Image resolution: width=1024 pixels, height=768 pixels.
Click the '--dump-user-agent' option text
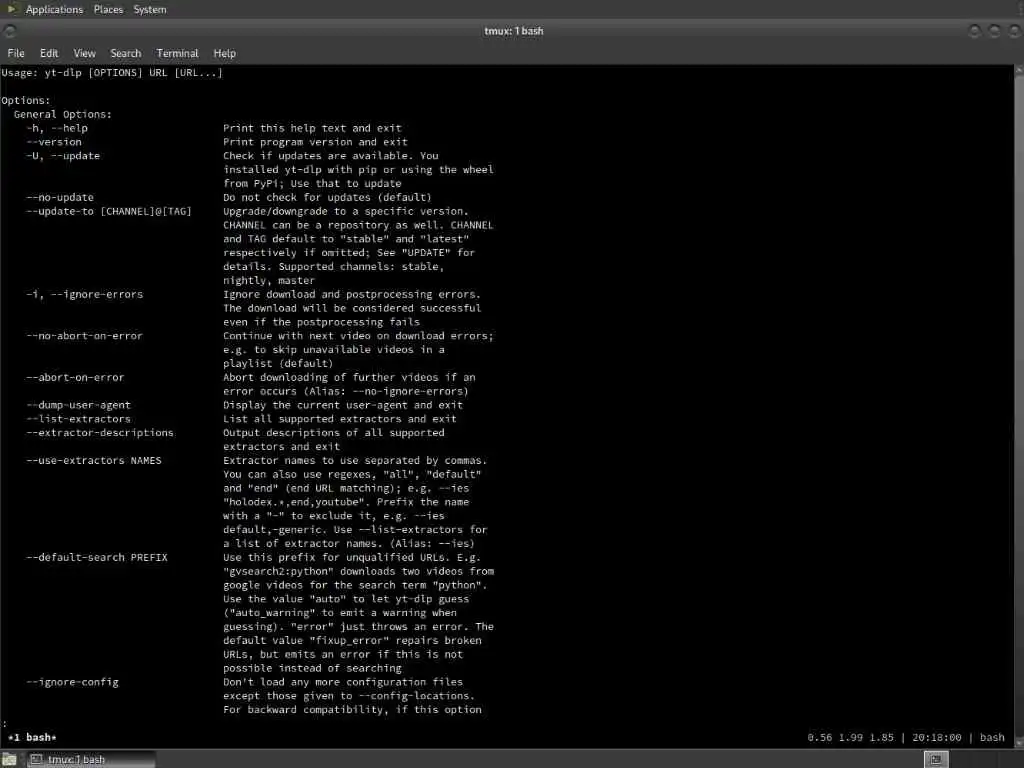point(78,405)
